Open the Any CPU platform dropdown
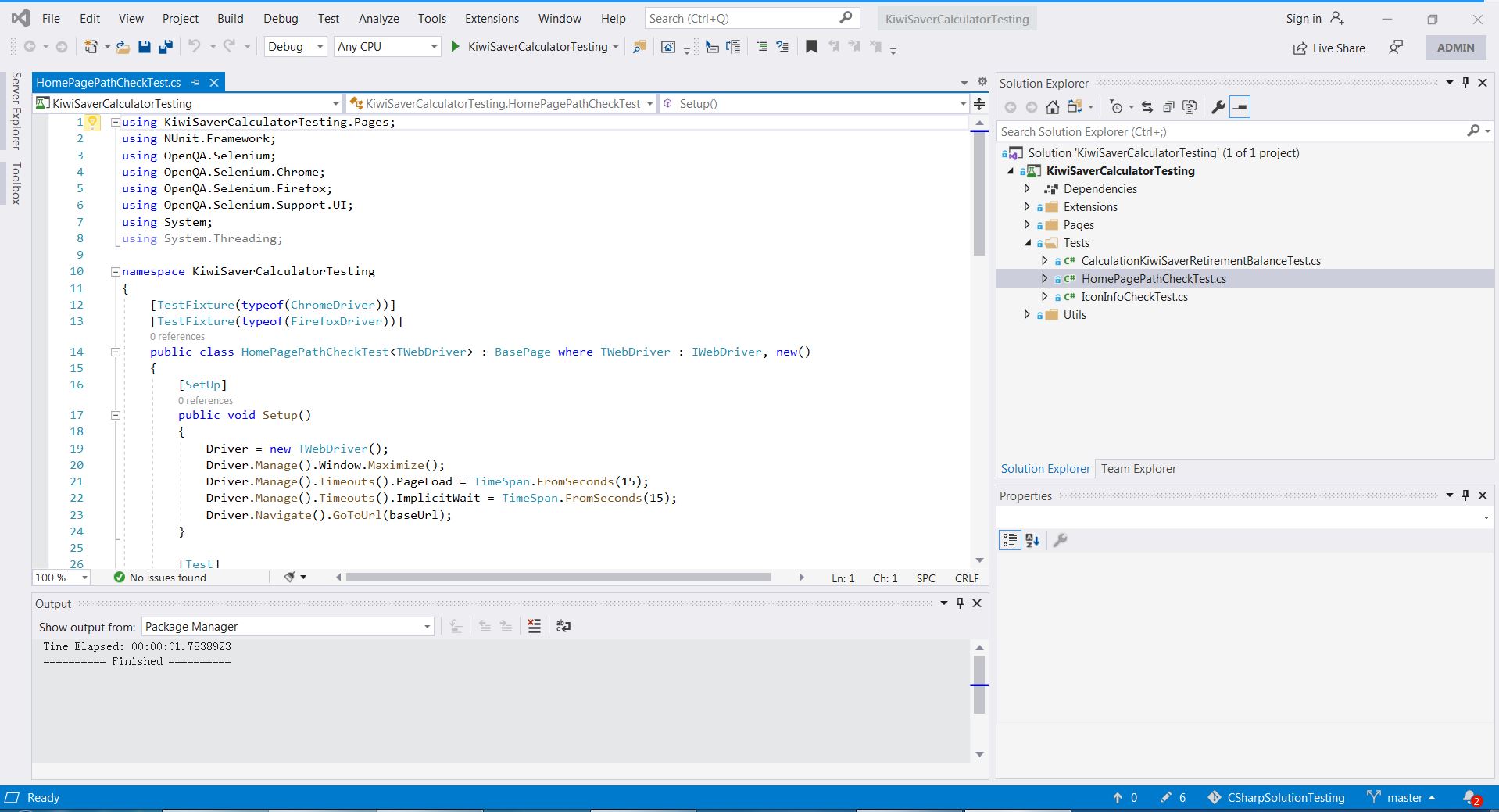1499x812 pixels. point(387,47)
